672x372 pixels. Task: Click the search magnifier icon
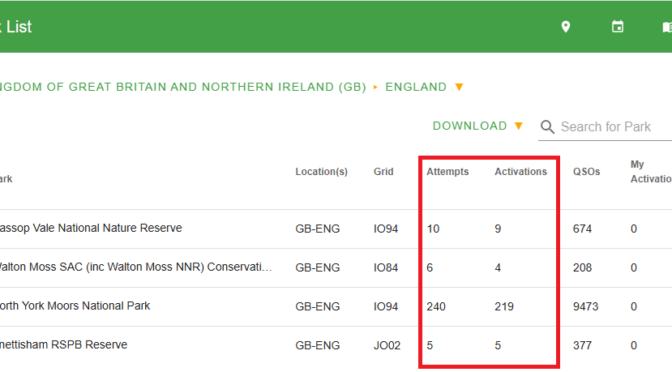(x=547, y=127)
